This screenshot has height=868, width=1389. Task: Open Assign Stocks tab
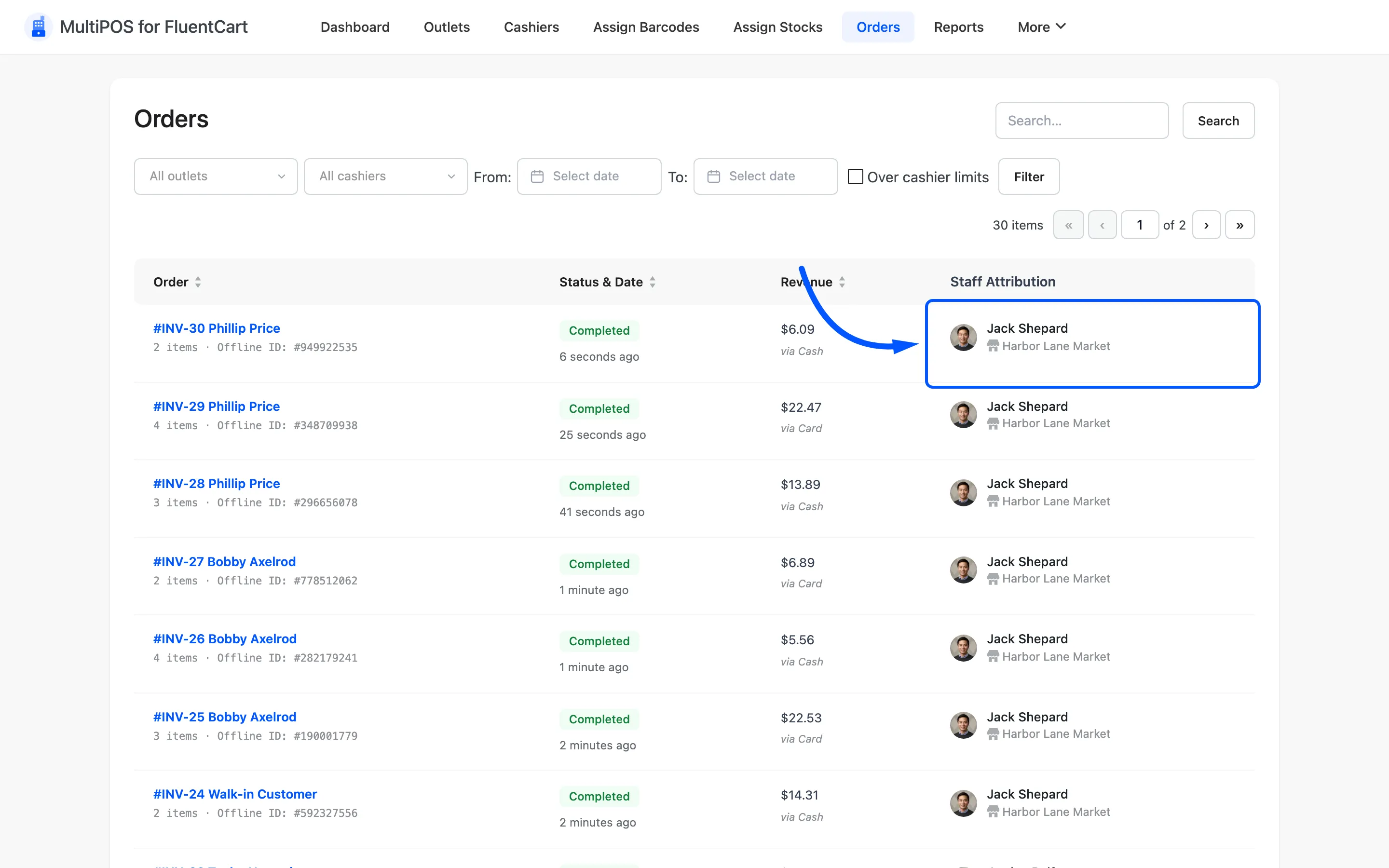(x=778, y=27)
